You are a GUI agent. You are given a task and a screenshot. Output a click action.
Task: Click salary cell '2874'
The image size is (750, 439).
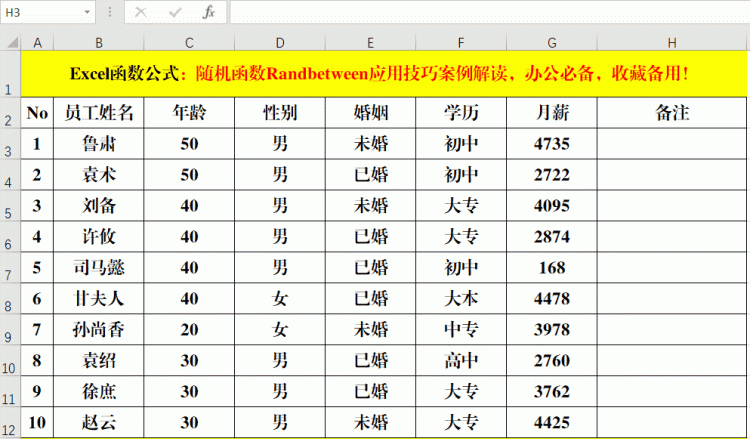point(552,237)
